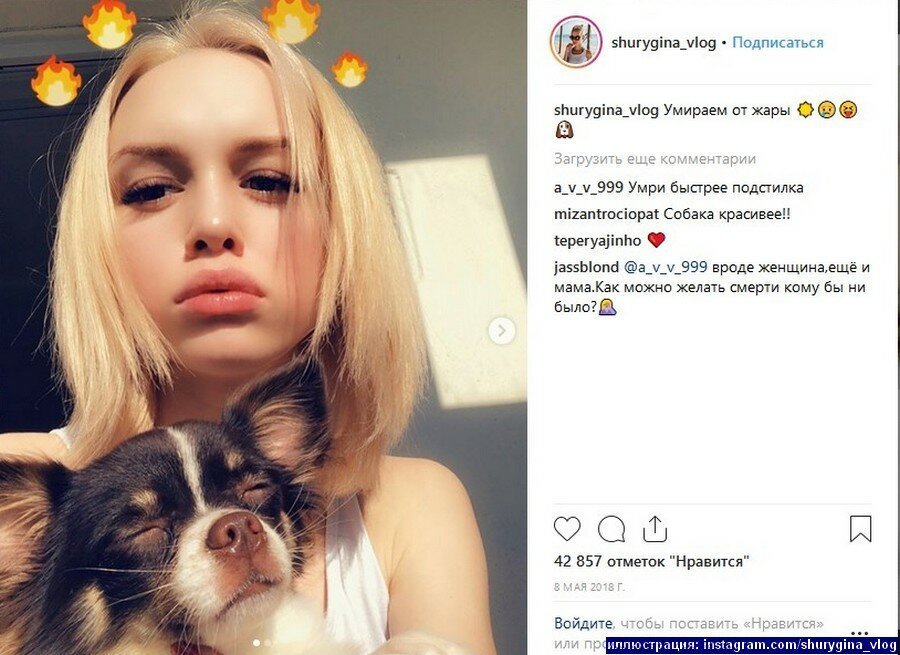The image size is (900, 655).
Task: Click the @a_v_v_999 mention in reply
Action: 665,268
